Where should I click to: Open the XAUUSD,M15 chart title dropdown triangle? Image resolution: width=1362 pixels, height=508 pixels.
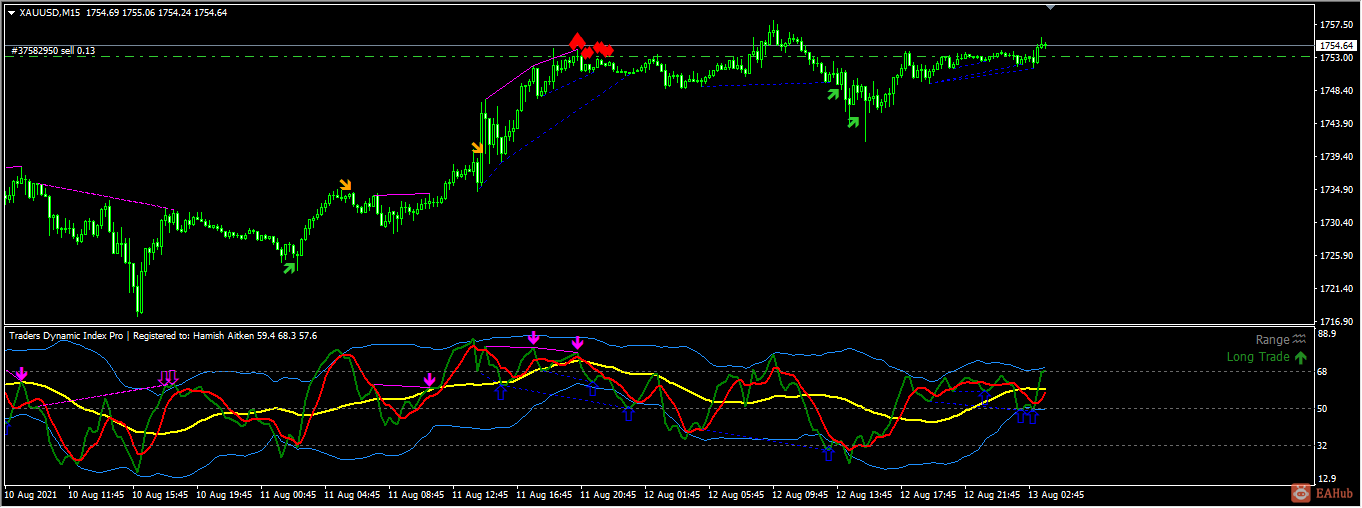click(x=11, y=12)
